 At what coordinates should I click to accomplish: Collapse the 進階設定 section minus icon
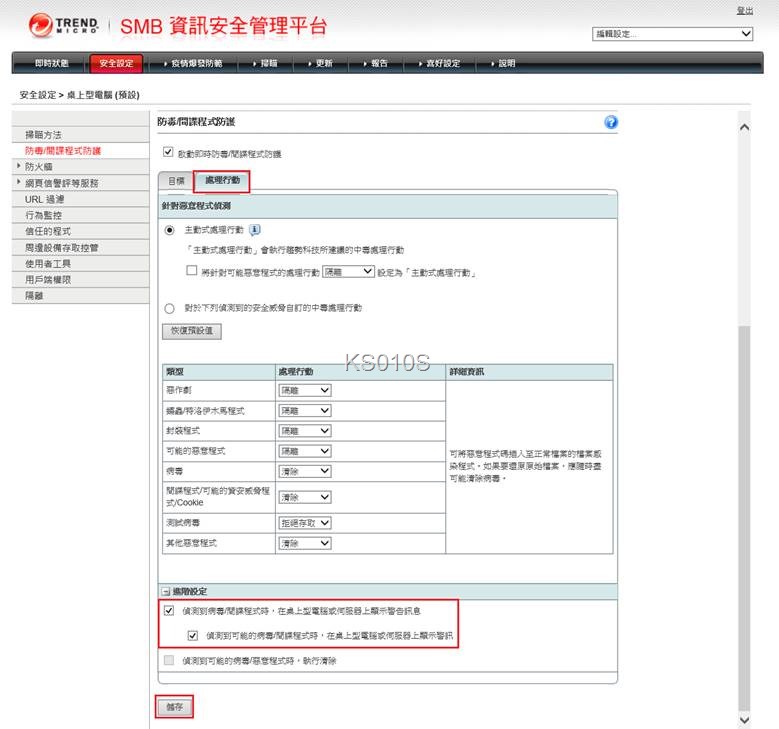point(166,591)
